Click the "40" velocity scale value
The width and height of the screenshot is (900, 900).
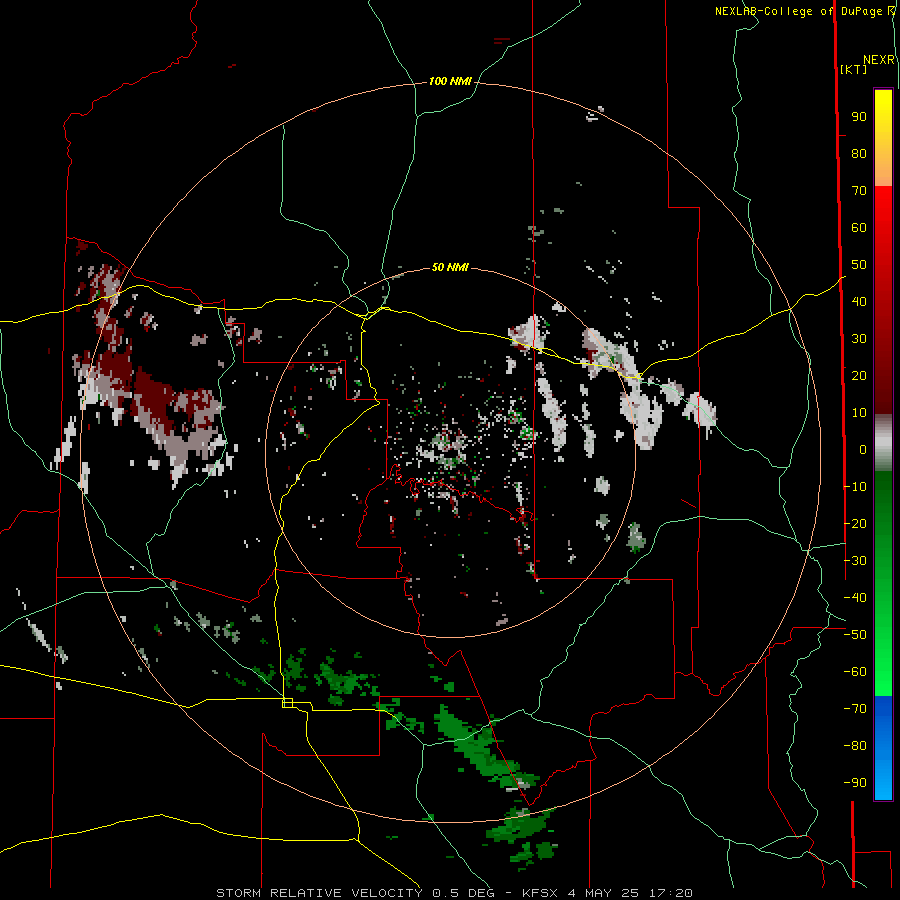point(859,301)
